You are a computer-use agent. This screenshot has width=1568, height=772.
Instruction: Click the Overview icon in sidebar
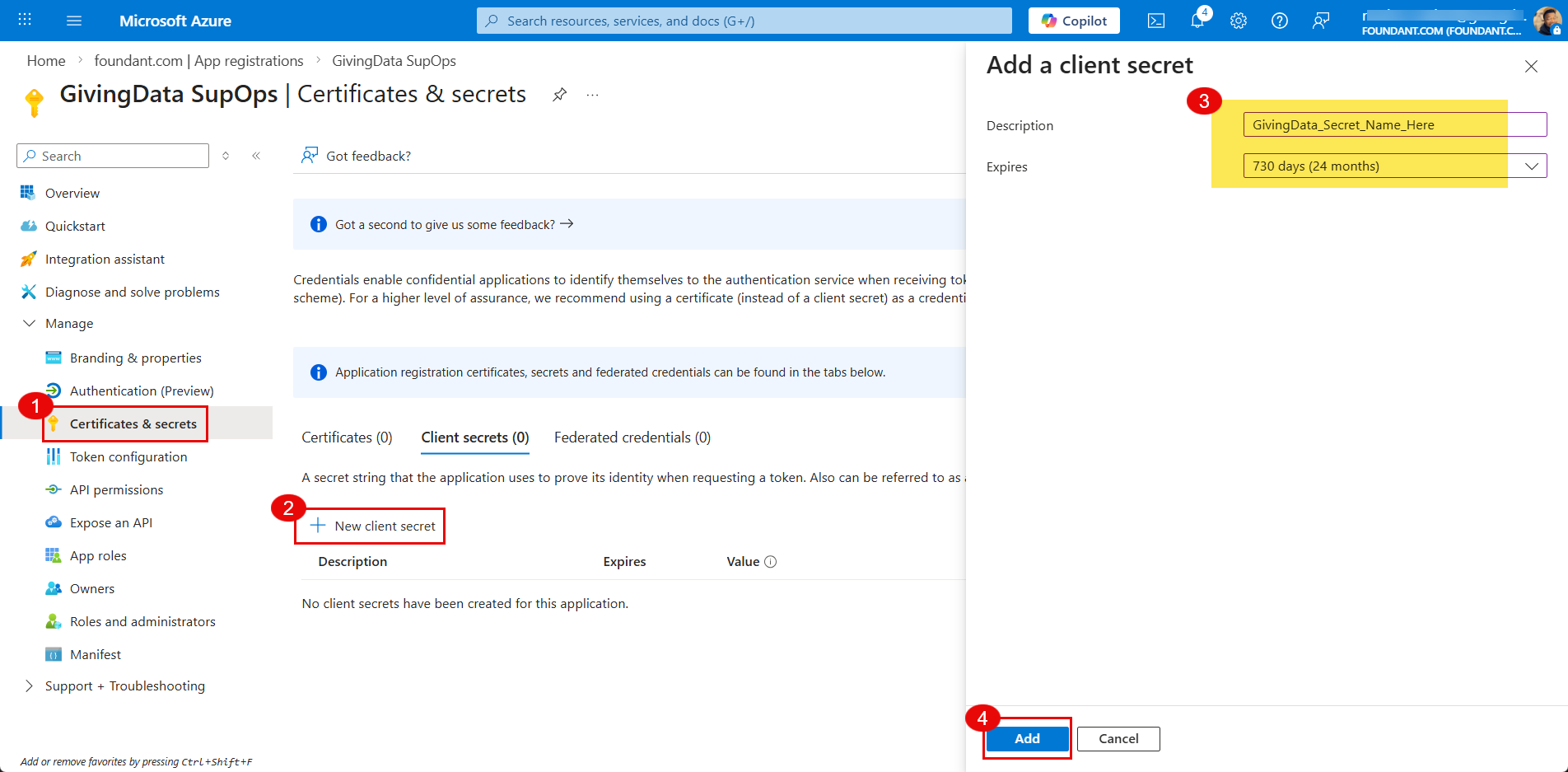[28, 193]
